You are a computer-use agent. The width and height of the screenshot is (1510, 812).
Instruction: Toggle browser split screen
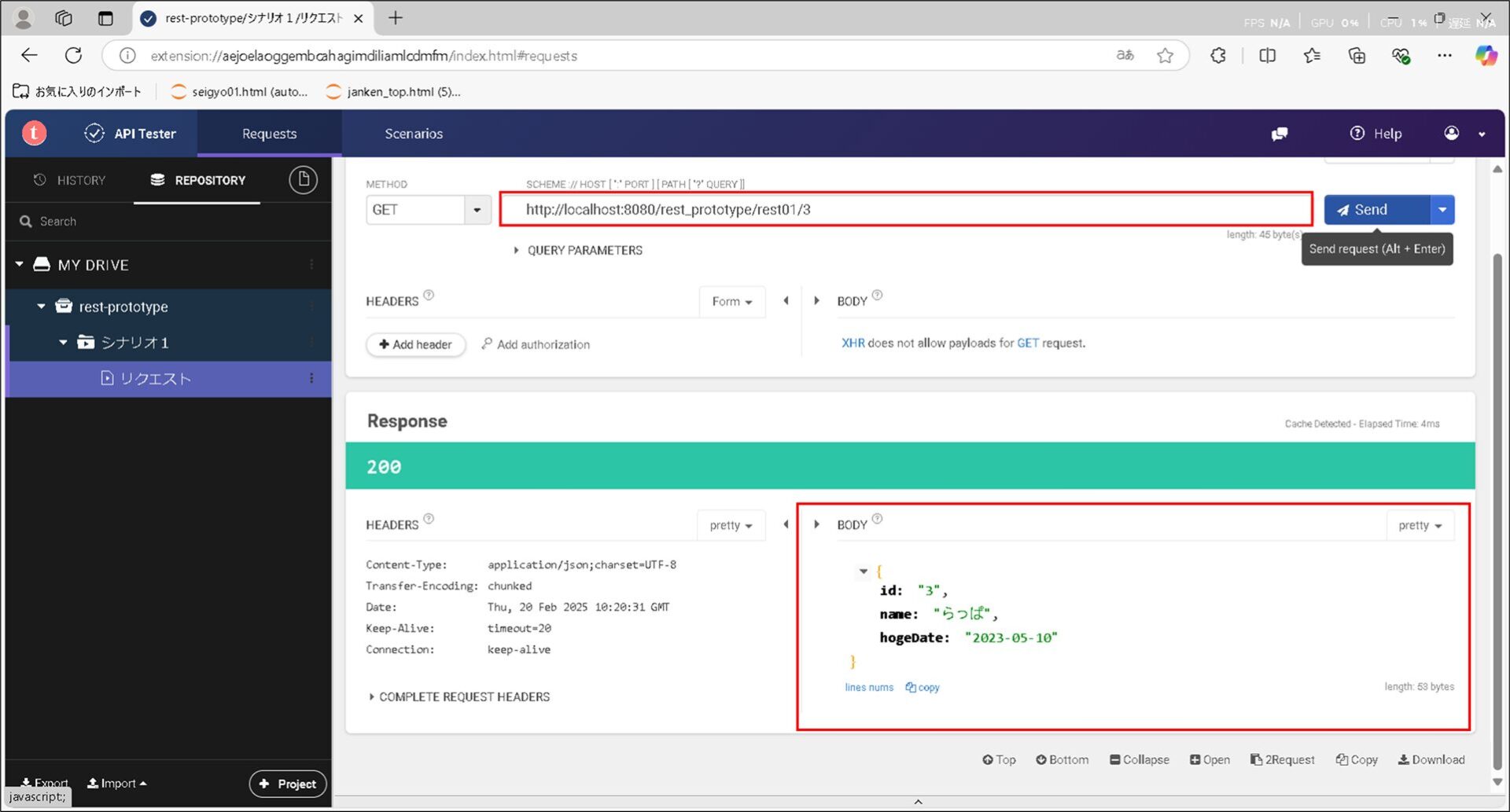(x=1267, y=55)
